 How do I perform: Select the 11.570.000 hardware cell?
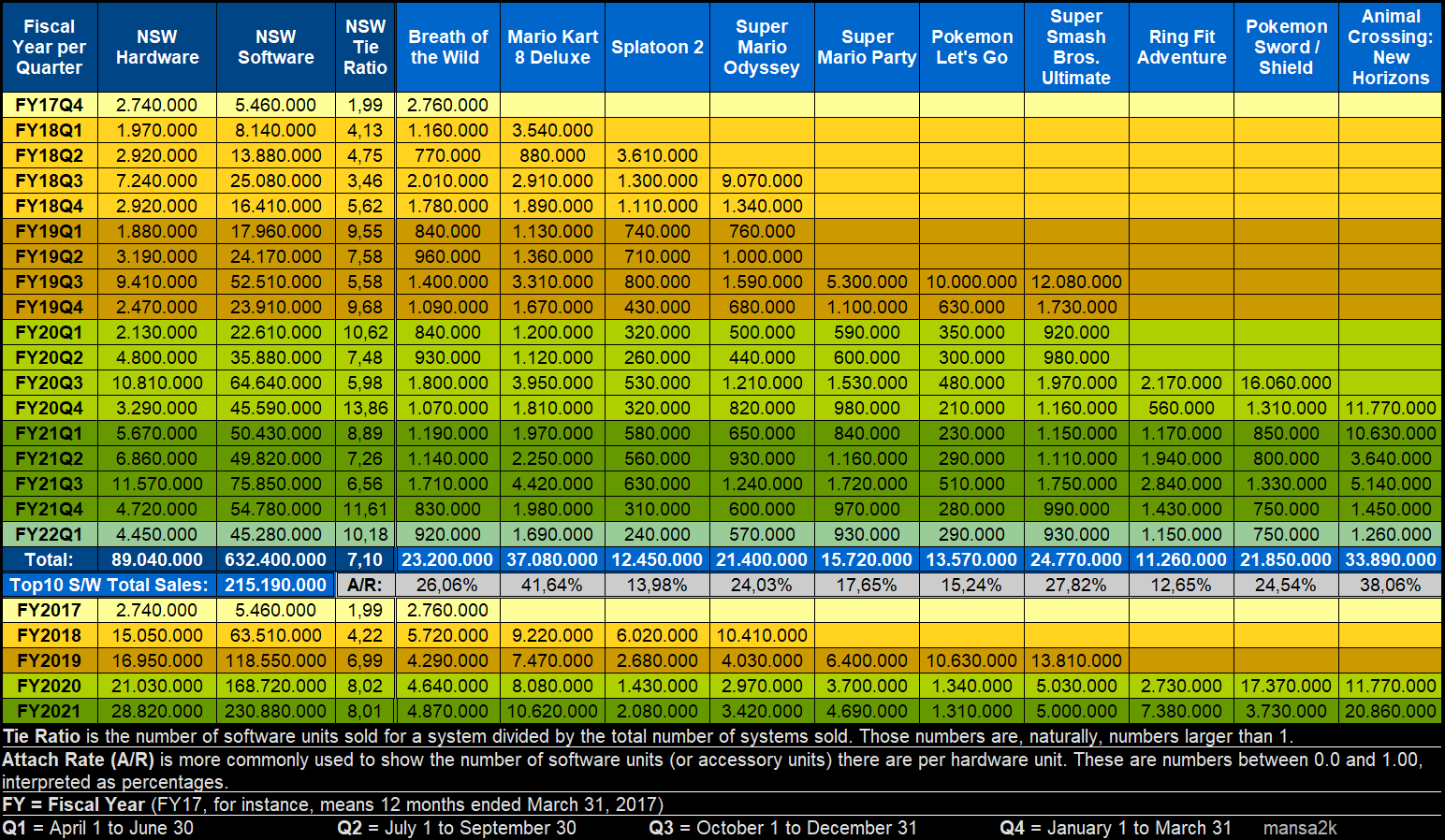(157, 484)
